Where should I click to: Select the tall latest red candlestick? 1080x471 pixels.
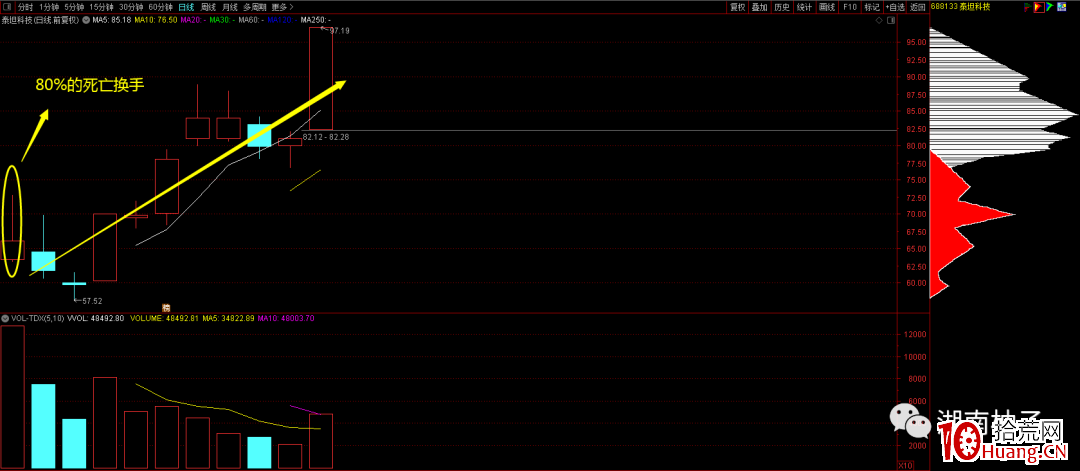321,78
